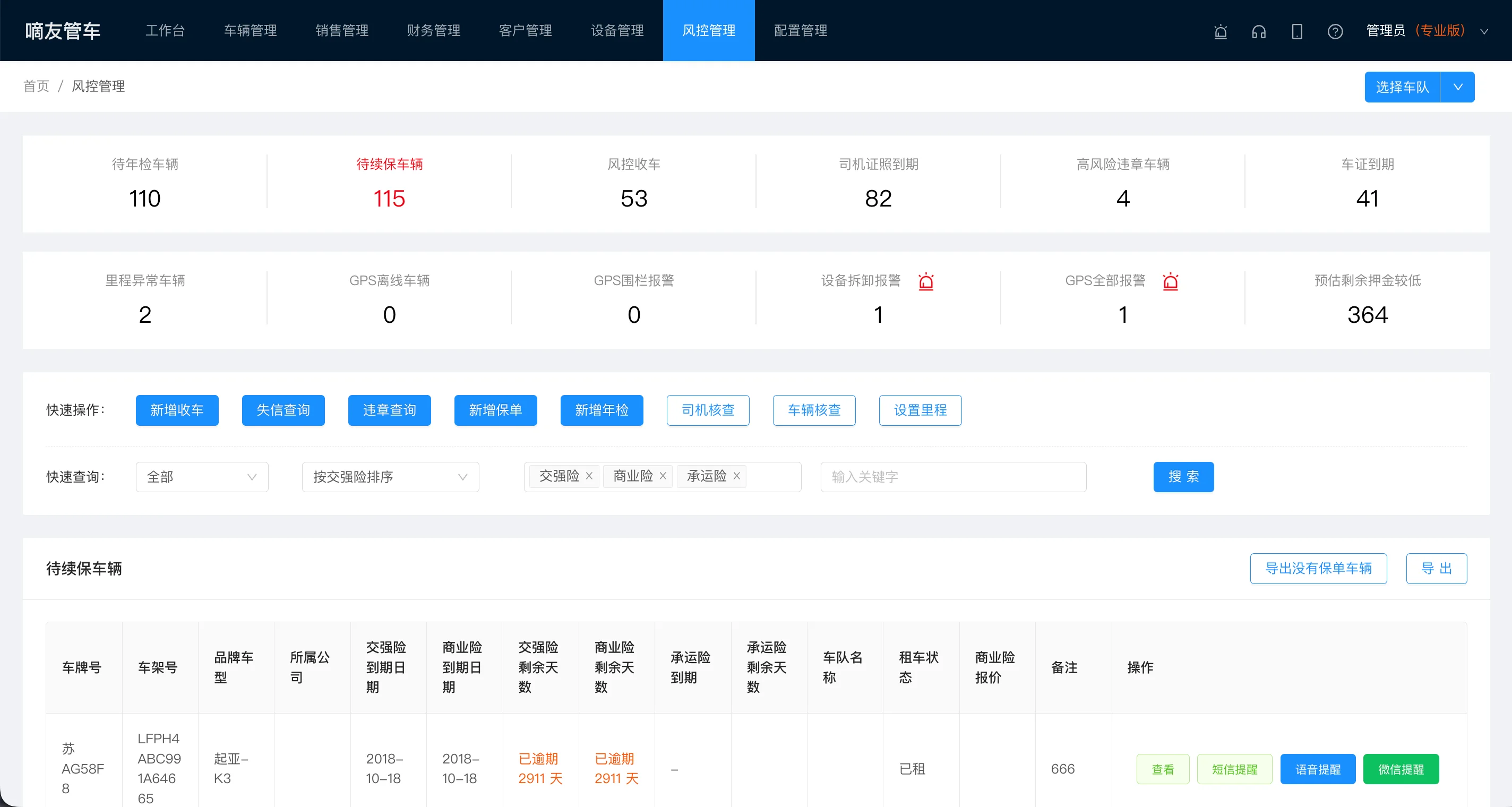The height and width of the screenshot is (807, 1512).
Task: Open 配置管理 menu
Action: pos(801,30)
